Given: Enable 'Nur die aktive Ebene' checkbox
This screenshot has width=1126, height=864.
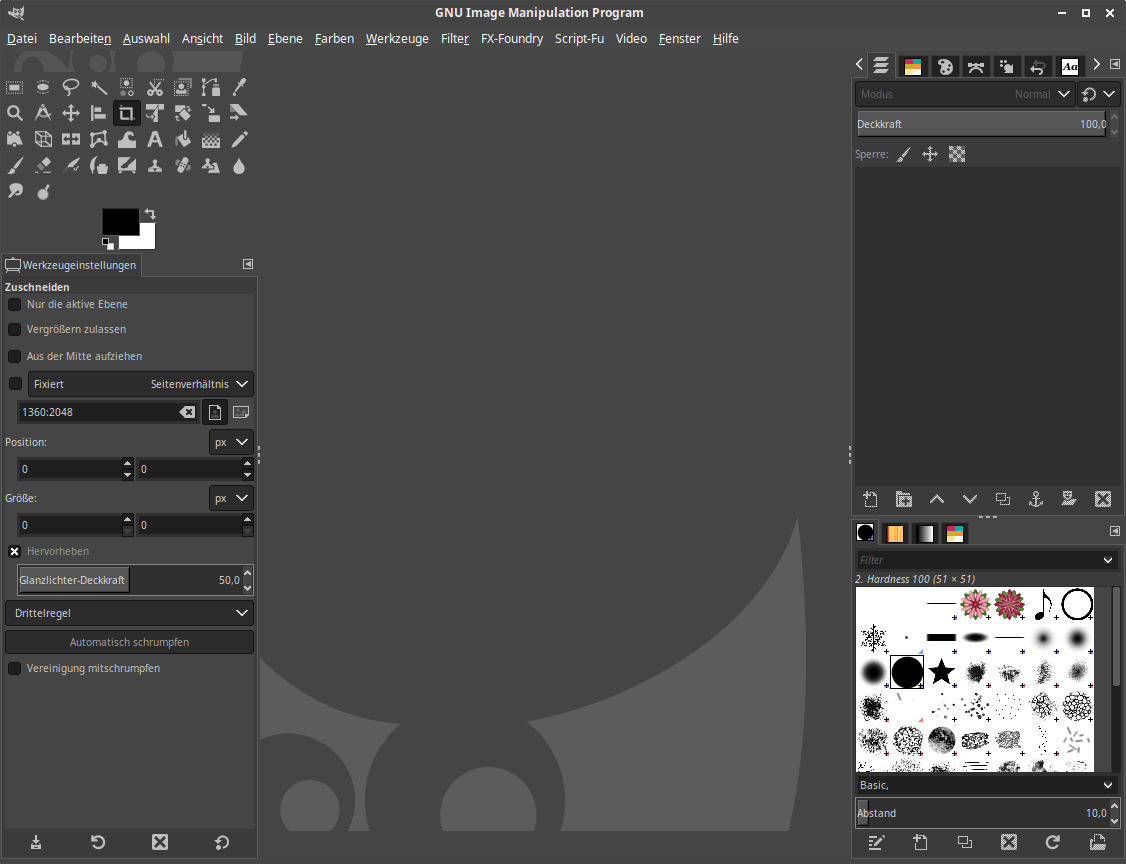Looking at the screenshot, I should 15,304.
